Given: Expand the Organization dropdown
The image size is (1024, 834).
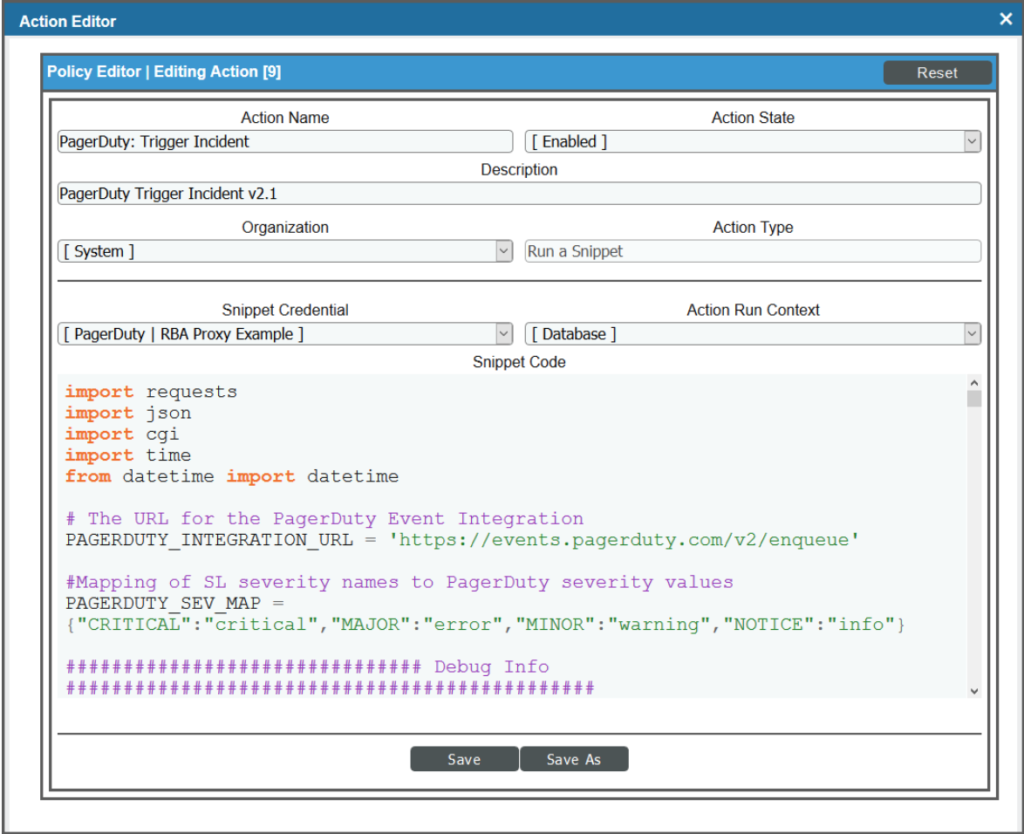Looking at the screenshot, I should (x=285, y=252).
